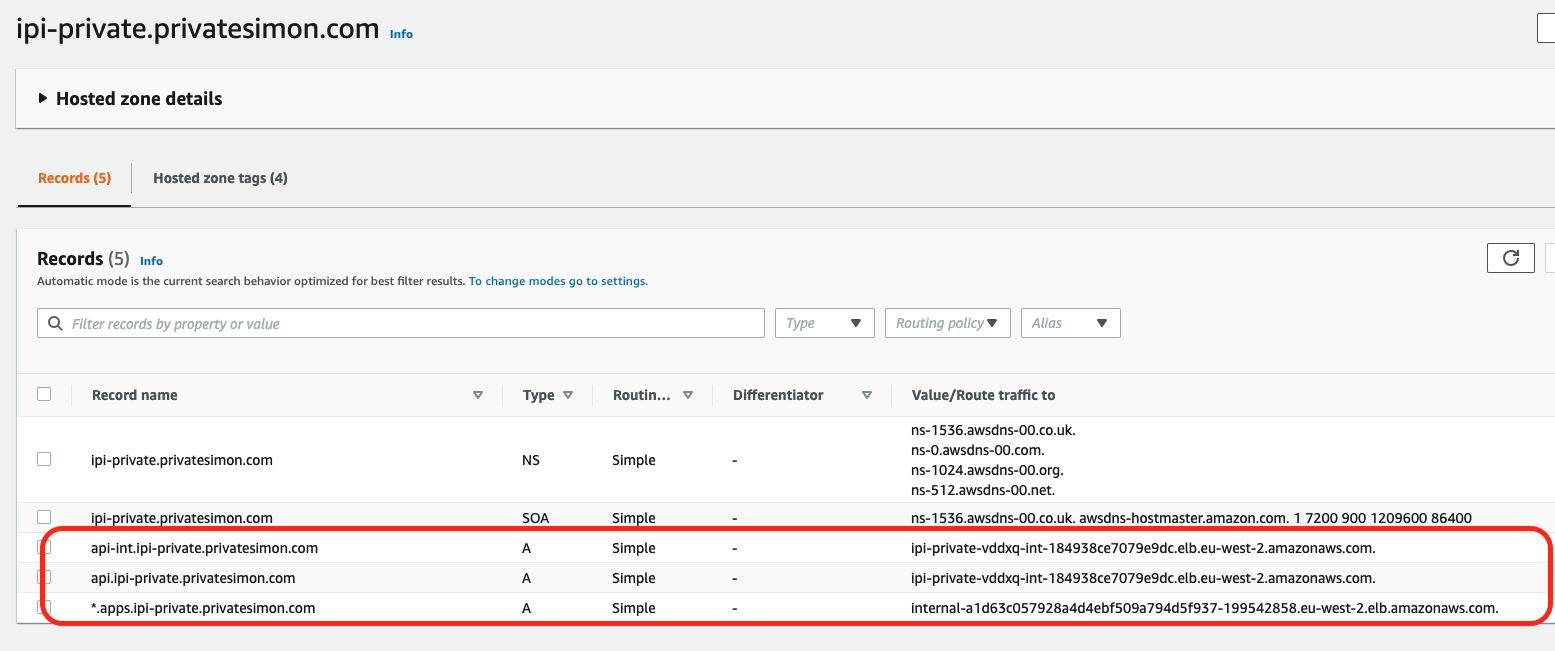Sort by Differentiator column arrow icon
1555x651 pixels.
pos(867,395)
